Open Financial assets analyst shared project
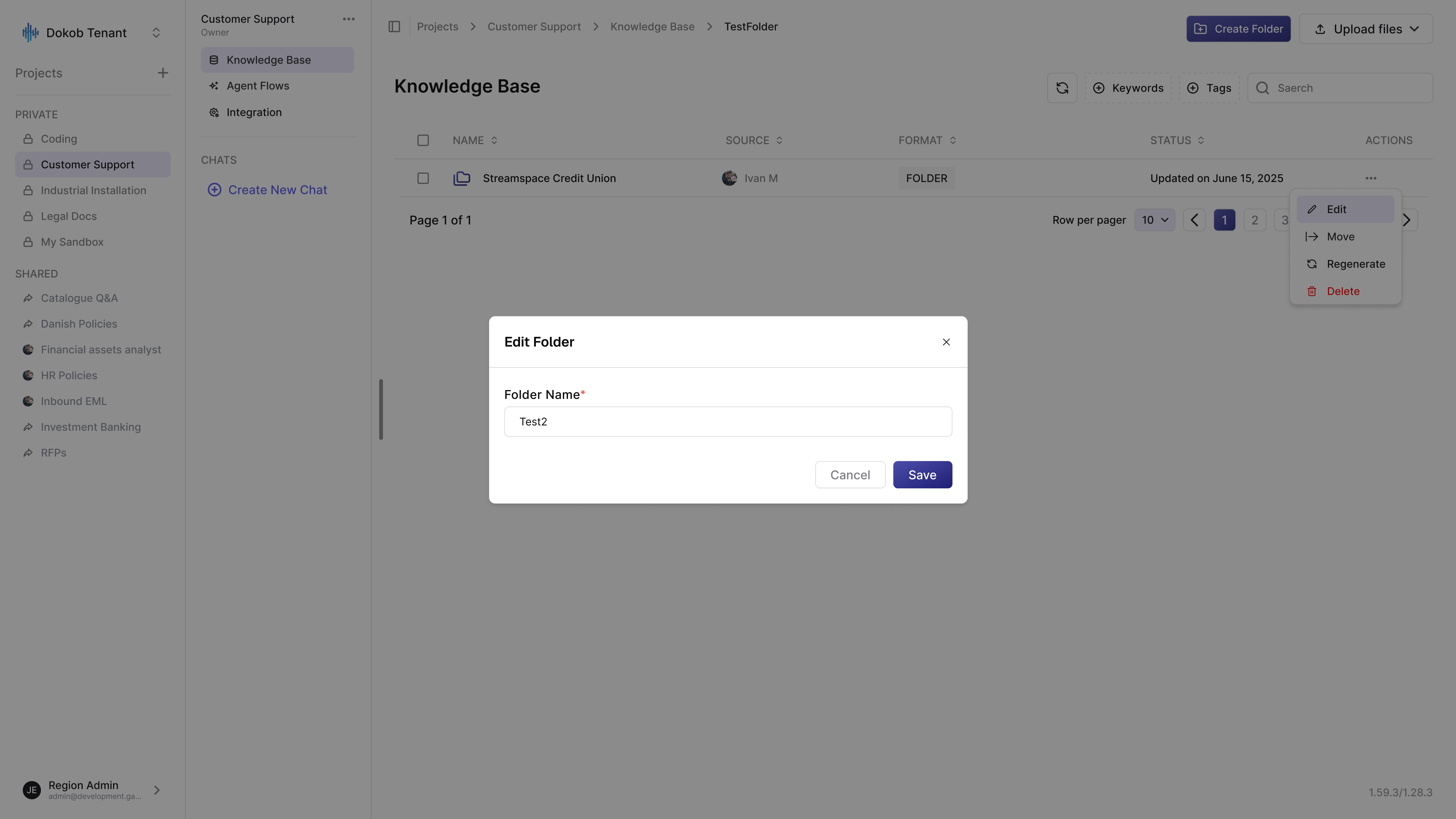The image size is (1456, 819). (x=93, y=350)
